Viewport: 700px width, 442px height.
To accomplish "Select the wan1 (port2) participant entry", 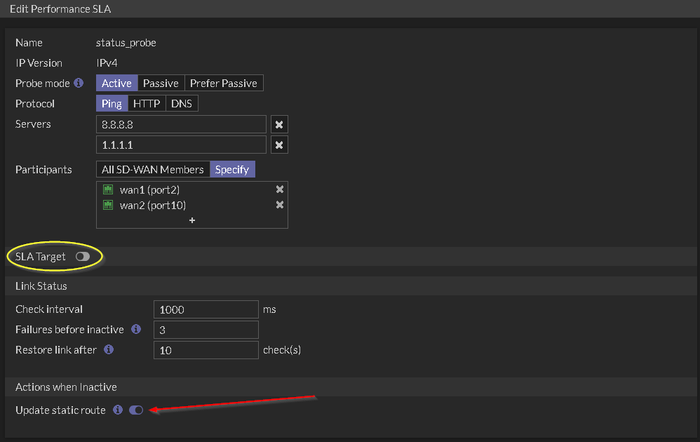I will click(x=150, y=189).
